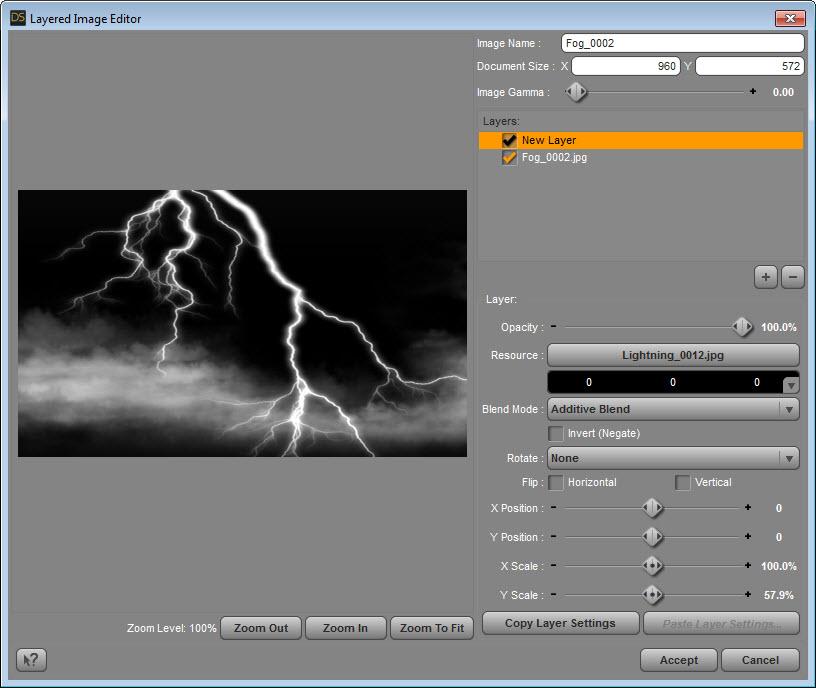Click the X Position minus icon

[554, 507]
